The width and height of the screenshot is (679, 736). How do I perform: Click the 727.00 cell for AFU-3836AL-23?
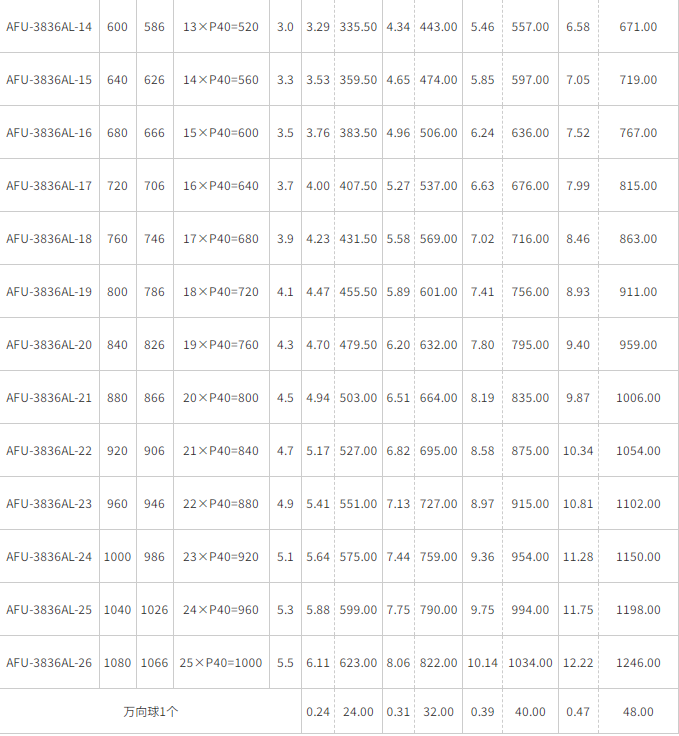point(438,504)
